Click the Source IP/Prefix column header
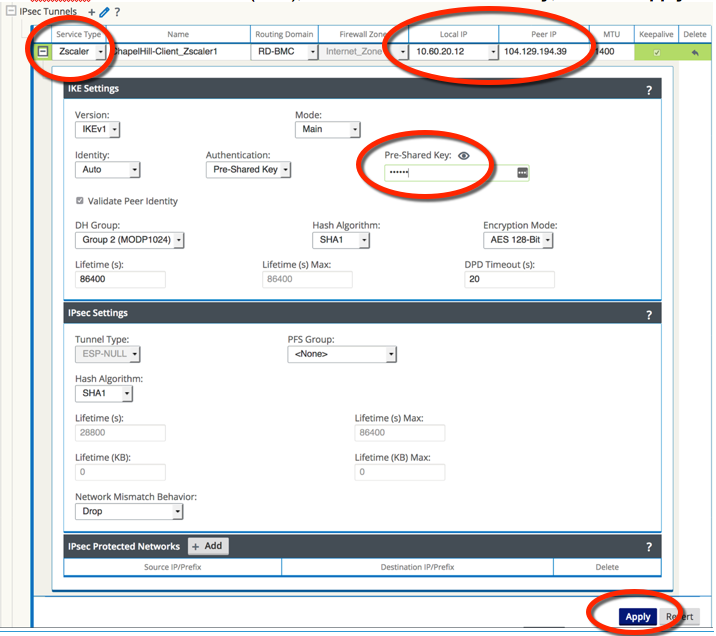716x636 pixels. coord(173,567)
